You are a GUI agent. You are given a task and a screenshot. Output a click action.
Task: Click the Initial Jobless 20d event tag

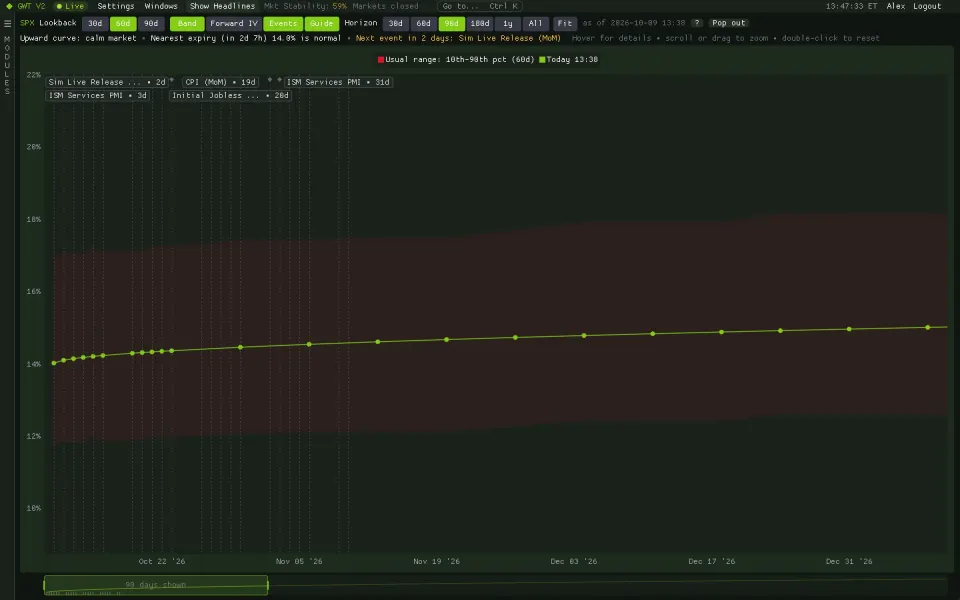coord(230,96)
